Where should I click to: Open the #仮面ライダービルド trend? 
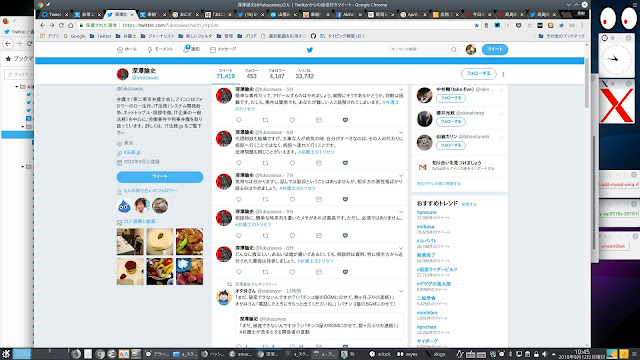pos(437,269)
